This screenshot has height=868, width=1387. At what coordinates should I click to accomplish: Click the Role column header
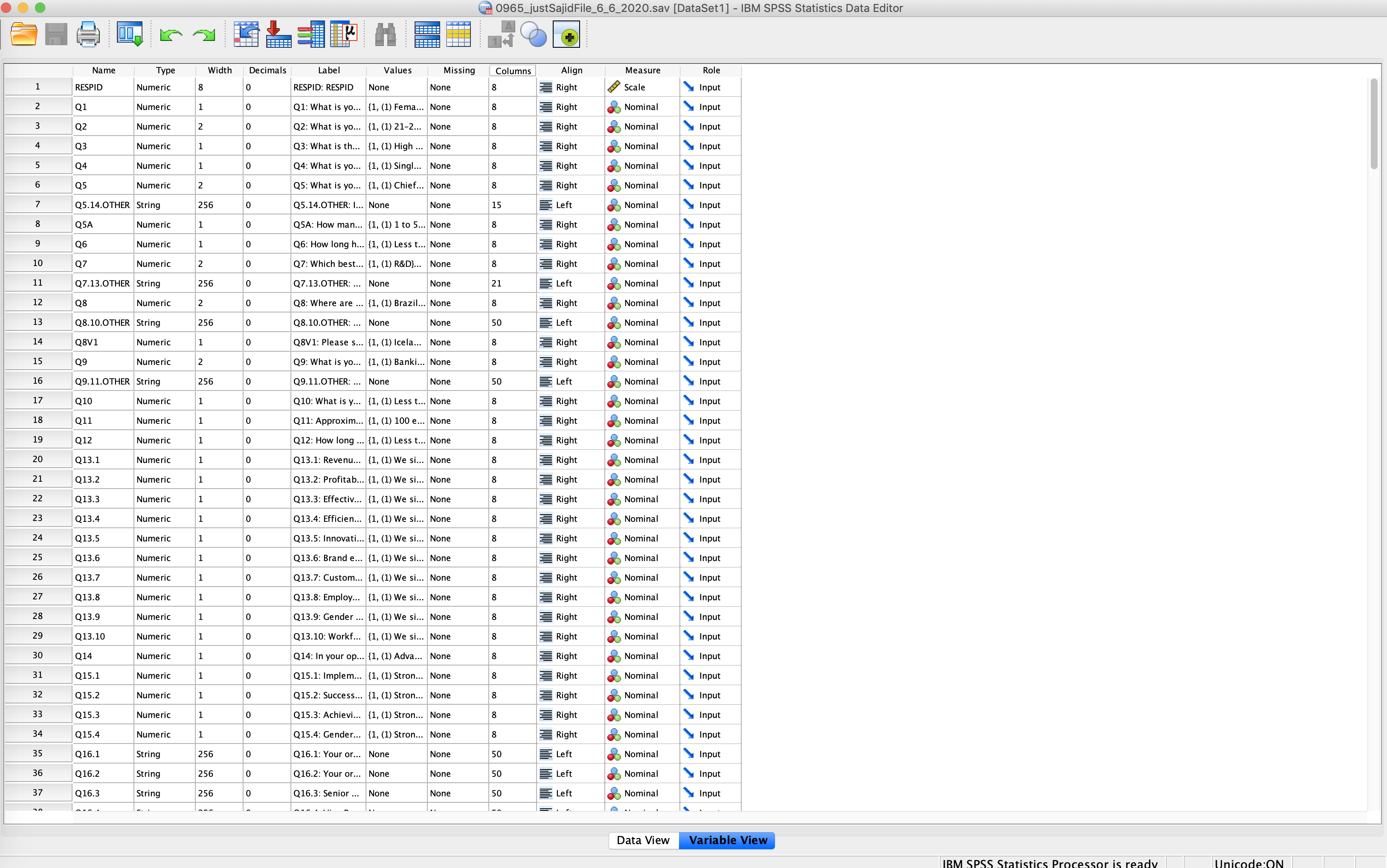(x=711, y=70)
